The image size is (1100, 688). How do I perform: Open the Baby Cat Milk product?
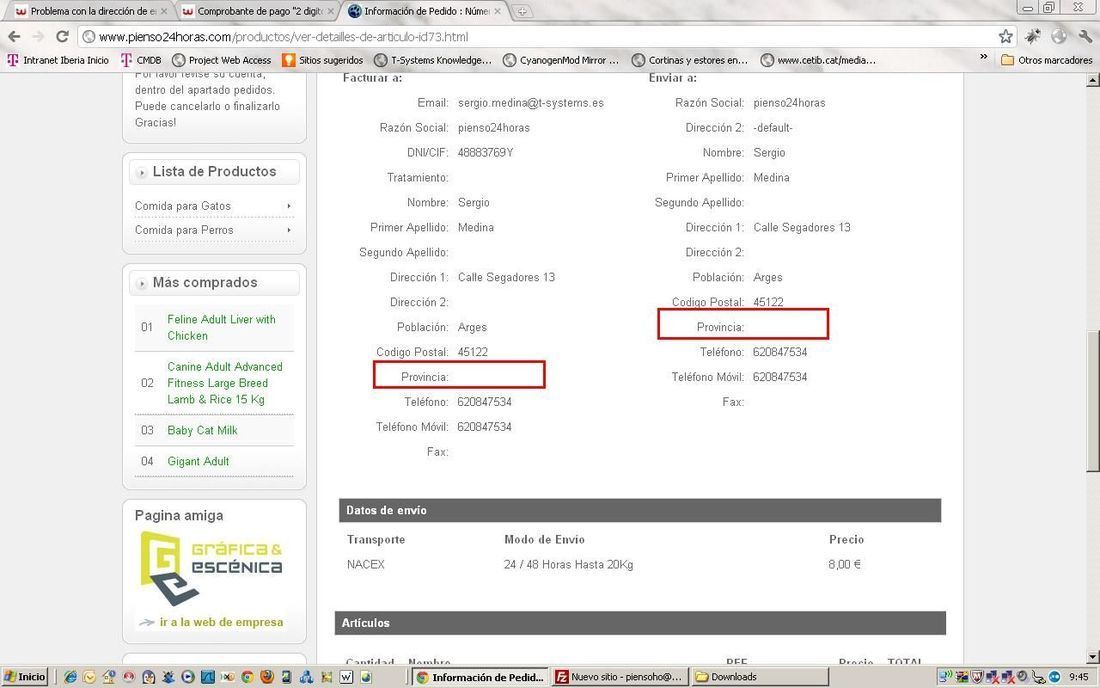(202, 430)
